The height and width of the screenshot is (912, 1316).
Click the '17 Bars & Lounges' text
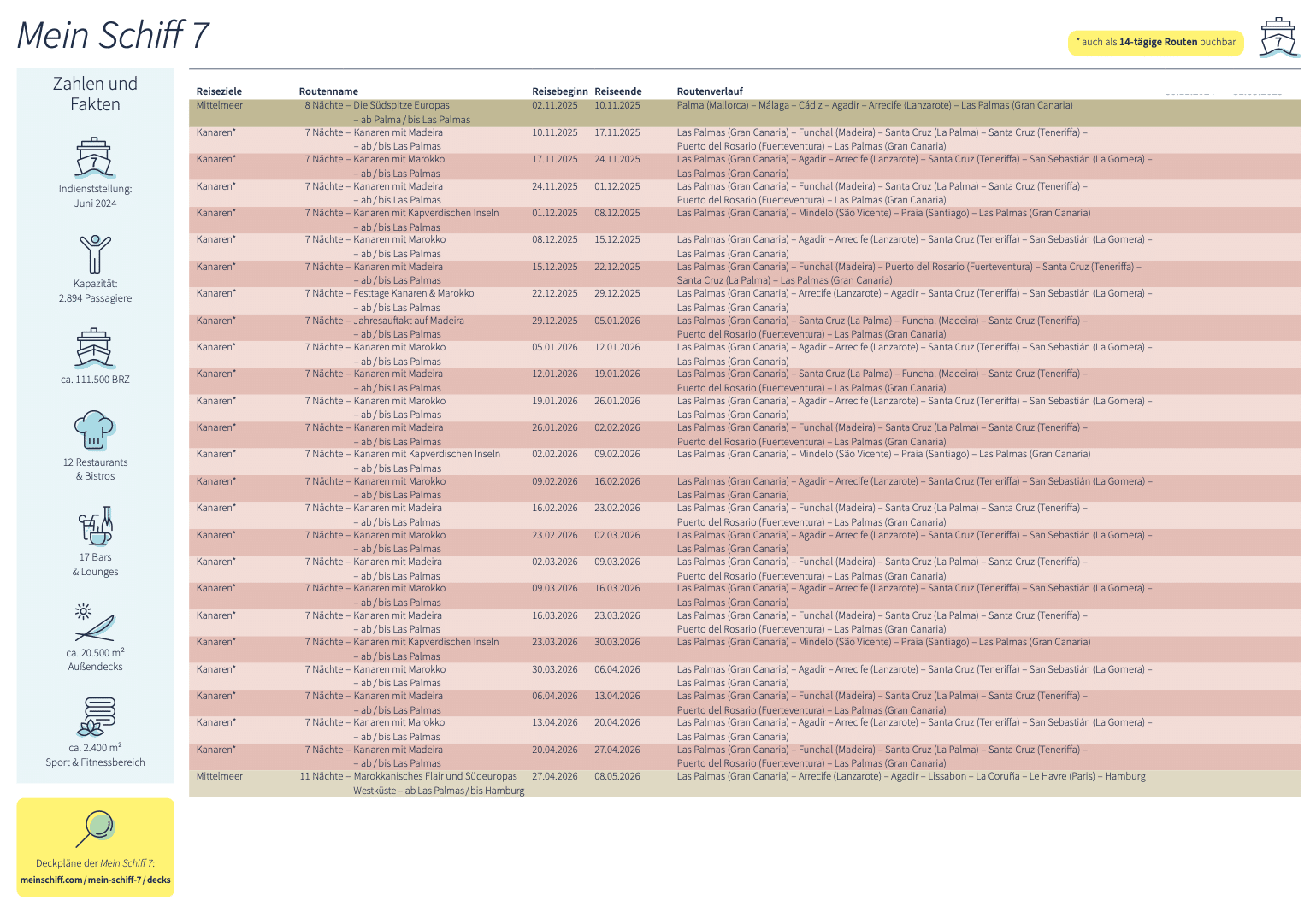coord(95,564)
